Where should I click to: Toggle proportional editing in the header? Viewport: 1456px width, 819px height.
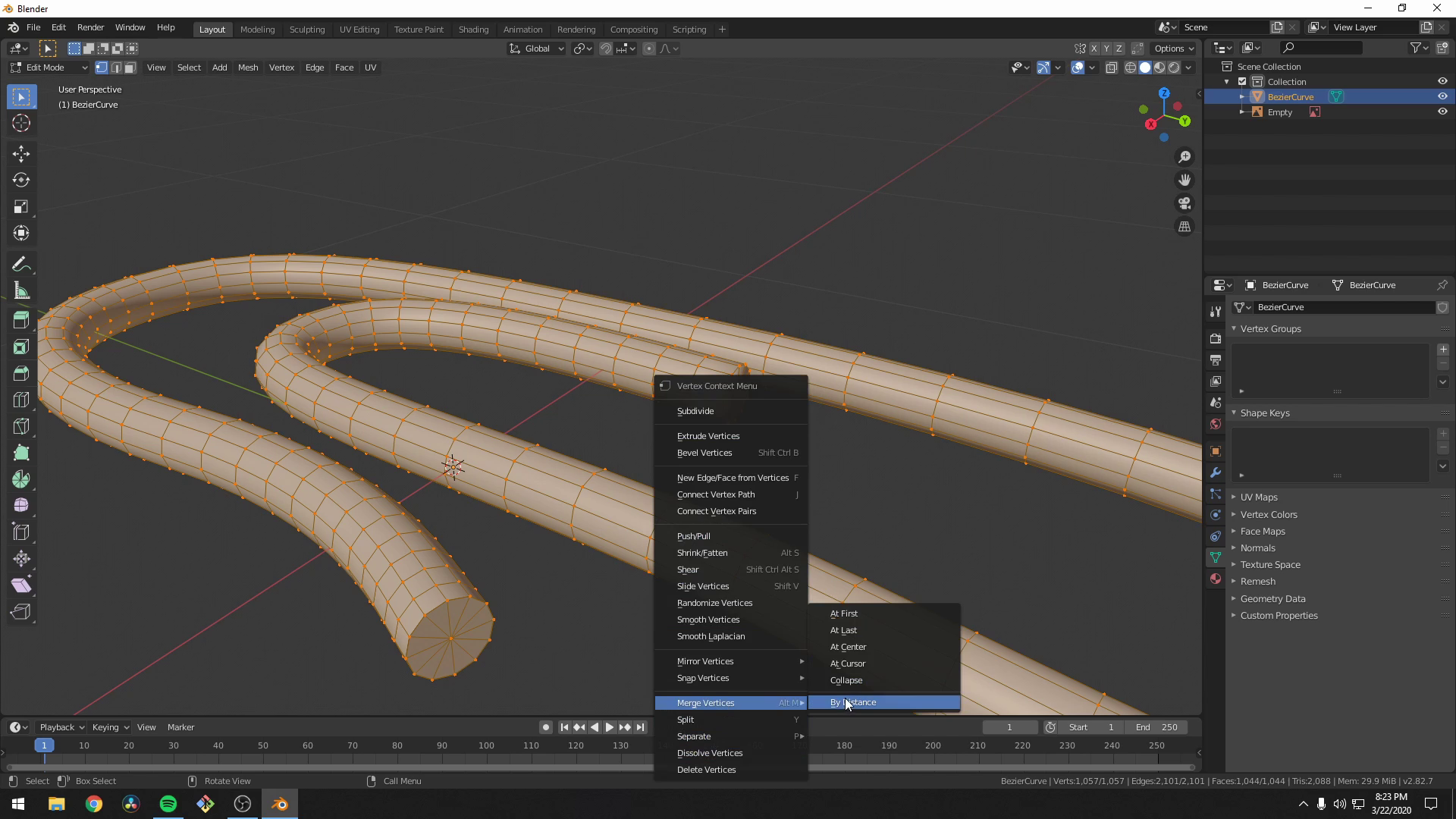point(649,48)
